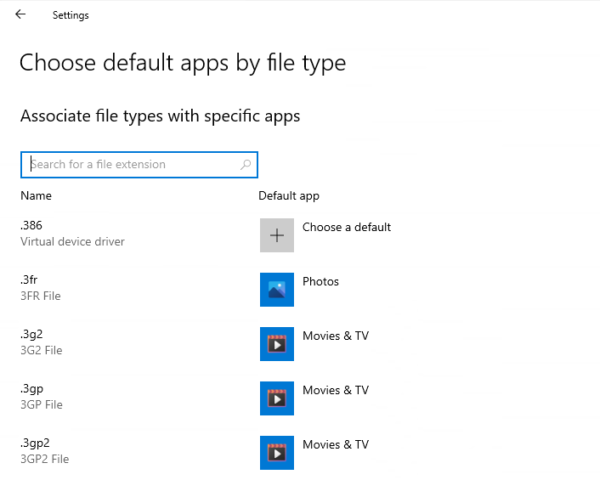600x480 pixels.
Task: Open the Movies & TV label for .3gp
Action: point(335,390)
